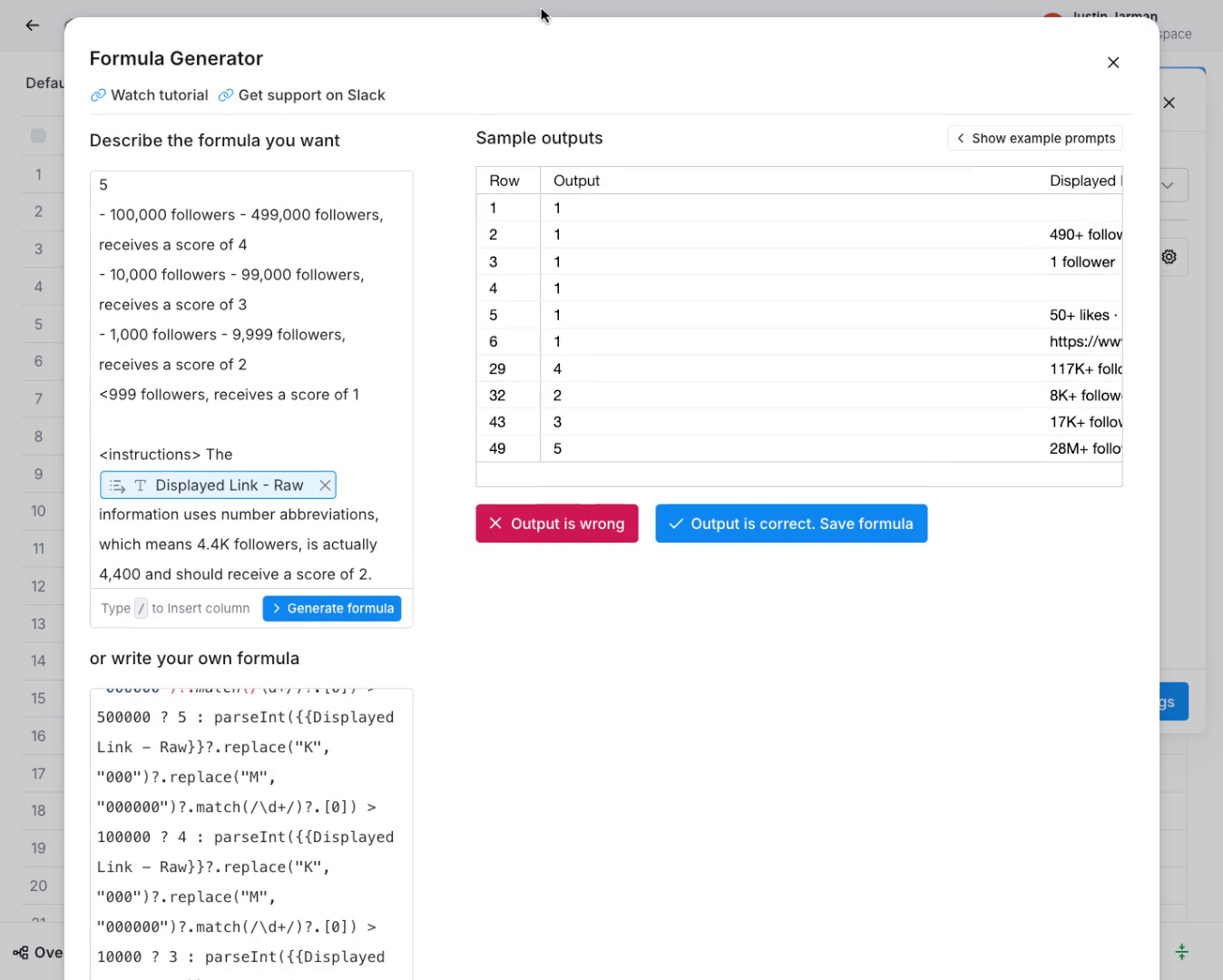1223x980 pixels.
Task: Click the Justin Jarman user avatar
Action: [x=1052, y=16]
